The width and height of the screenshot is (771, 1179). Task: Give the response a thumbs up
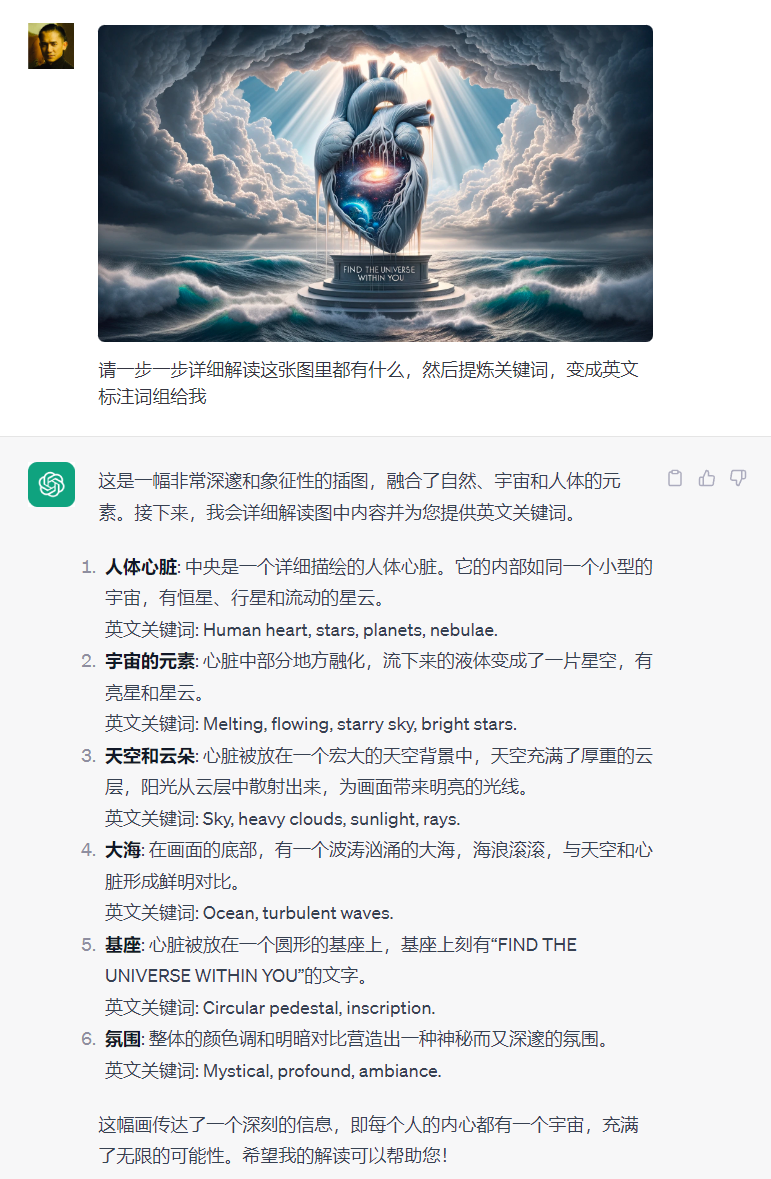(x=706, y=478)
